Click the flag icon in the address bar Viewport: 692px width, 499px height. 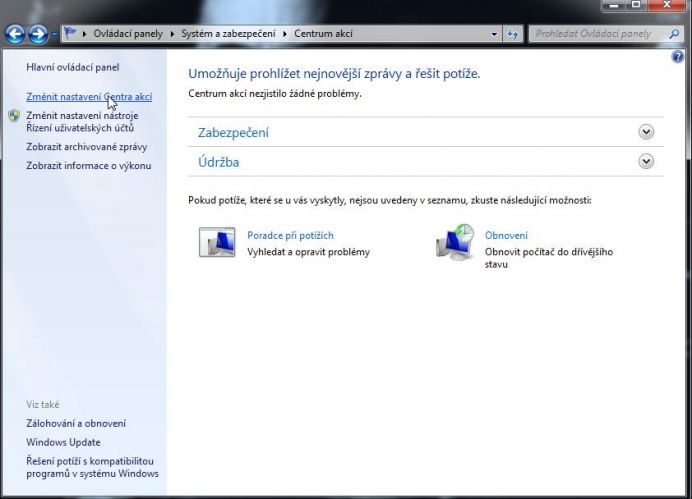(x=70, y=33)
